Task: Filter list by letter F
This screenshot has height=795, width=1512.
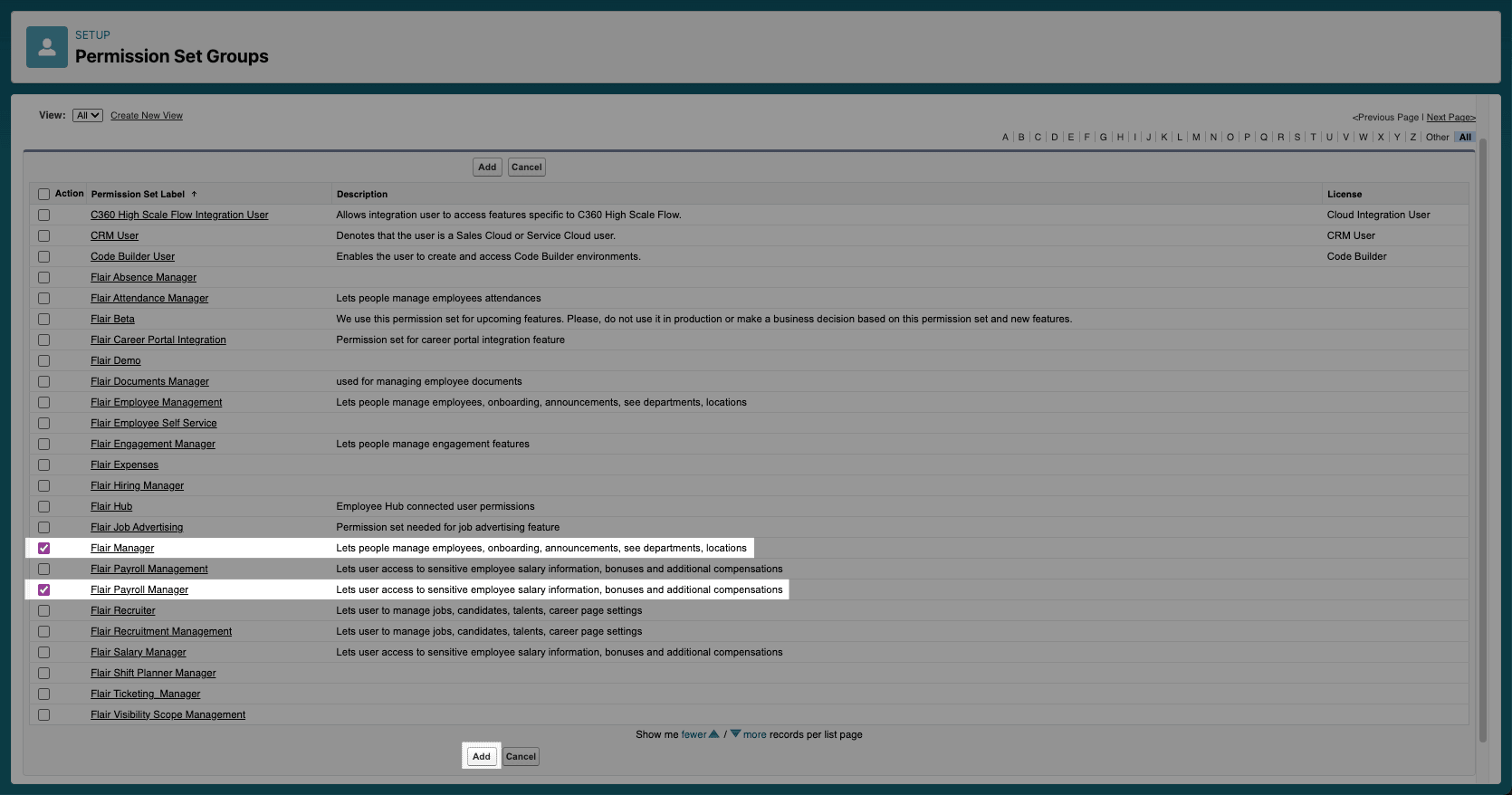Action: pyautogui.click(x=1086, y=138)
